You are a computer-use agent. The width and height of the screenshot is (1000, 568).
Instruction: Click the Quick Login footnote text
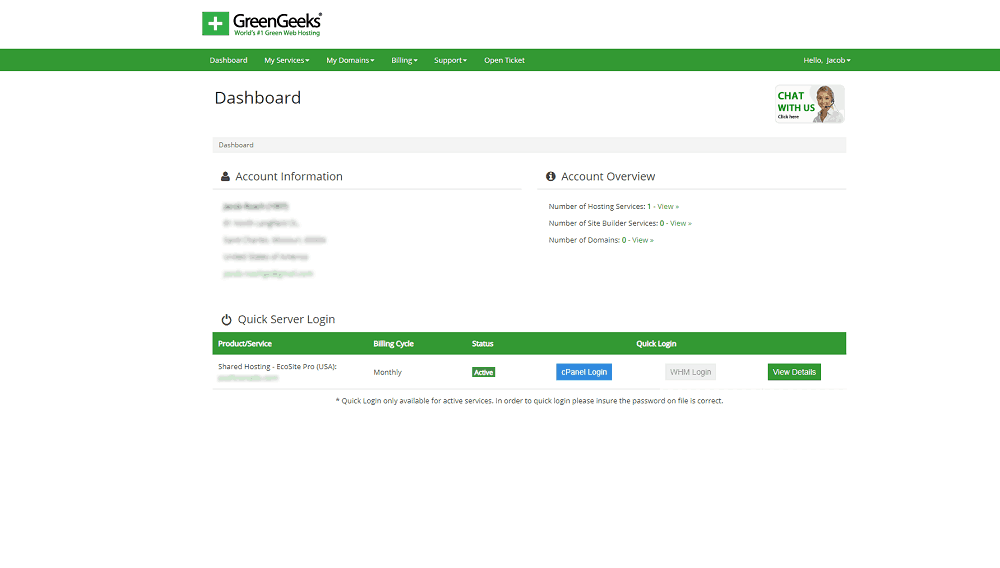pos(529,401)
